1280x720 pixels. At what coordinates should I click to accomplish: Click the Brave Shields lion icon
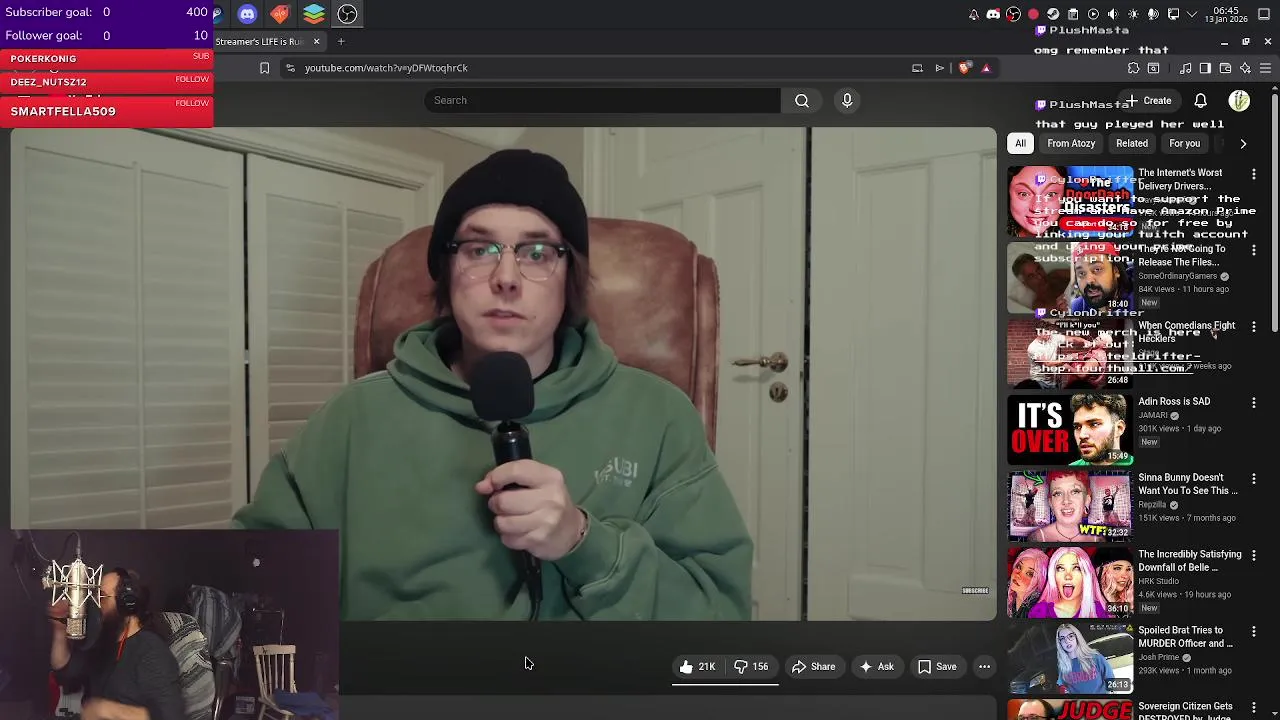click(x=964, y=68)
